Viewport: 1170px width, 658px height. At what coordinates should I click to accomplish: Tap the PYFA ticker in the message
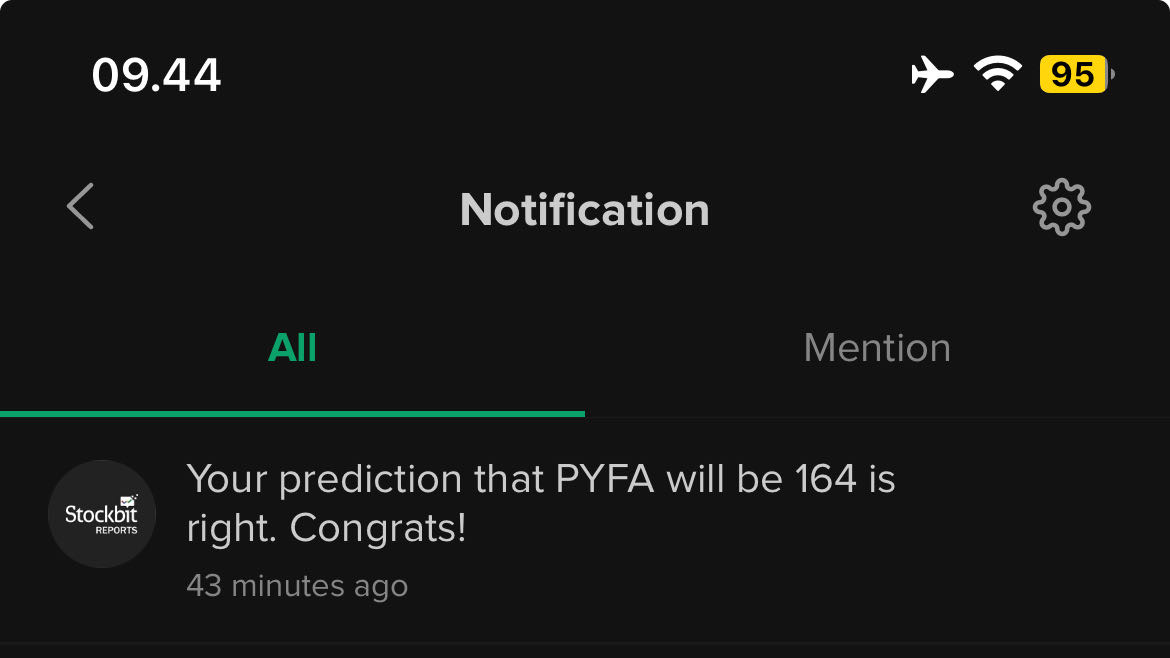[x=604, y=480]
